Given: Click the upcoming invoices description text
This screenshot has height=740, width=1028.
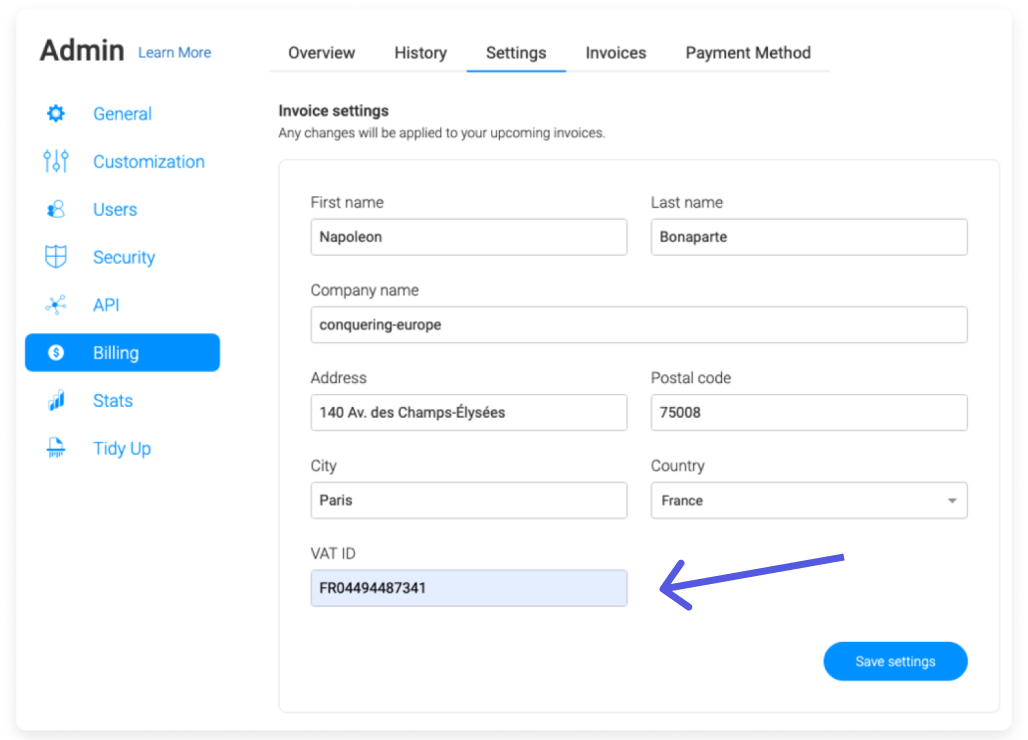Looking at the screenshot, I should tap(441, 133).
